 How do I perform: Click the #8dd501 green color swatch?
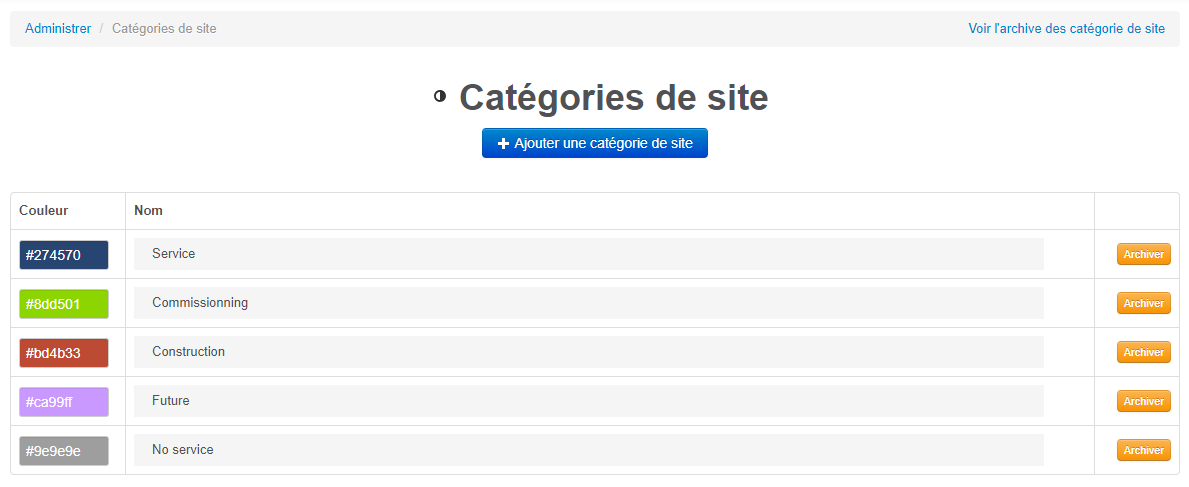point(64,304)
